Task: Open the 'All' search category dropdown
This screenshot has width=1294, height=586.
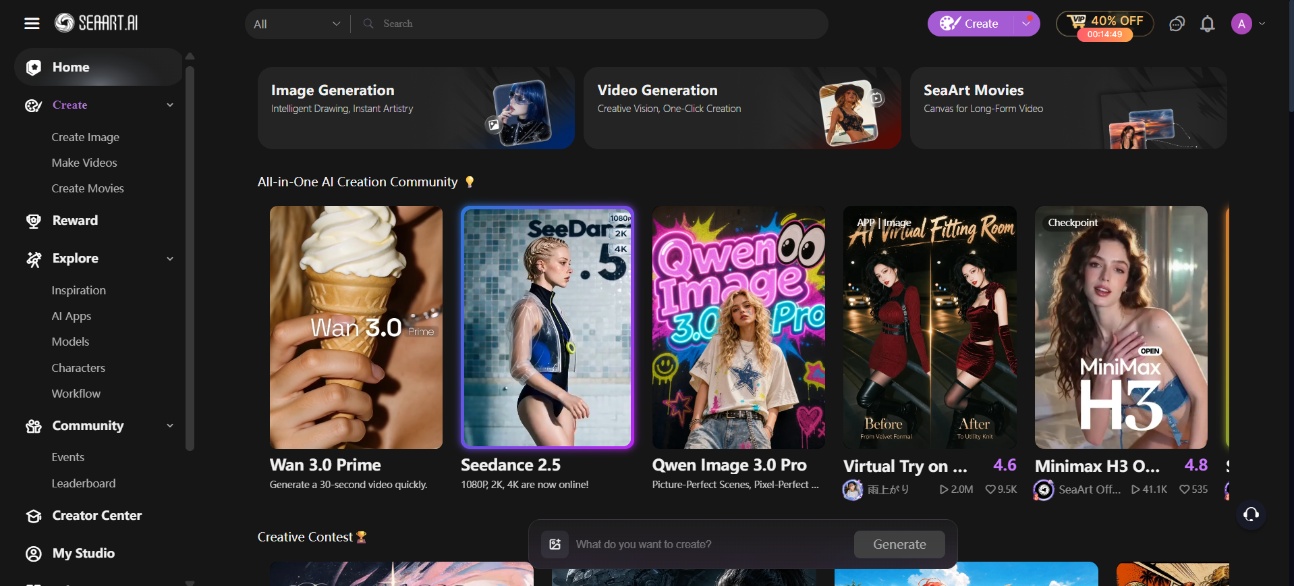Action: click(297, 23)
